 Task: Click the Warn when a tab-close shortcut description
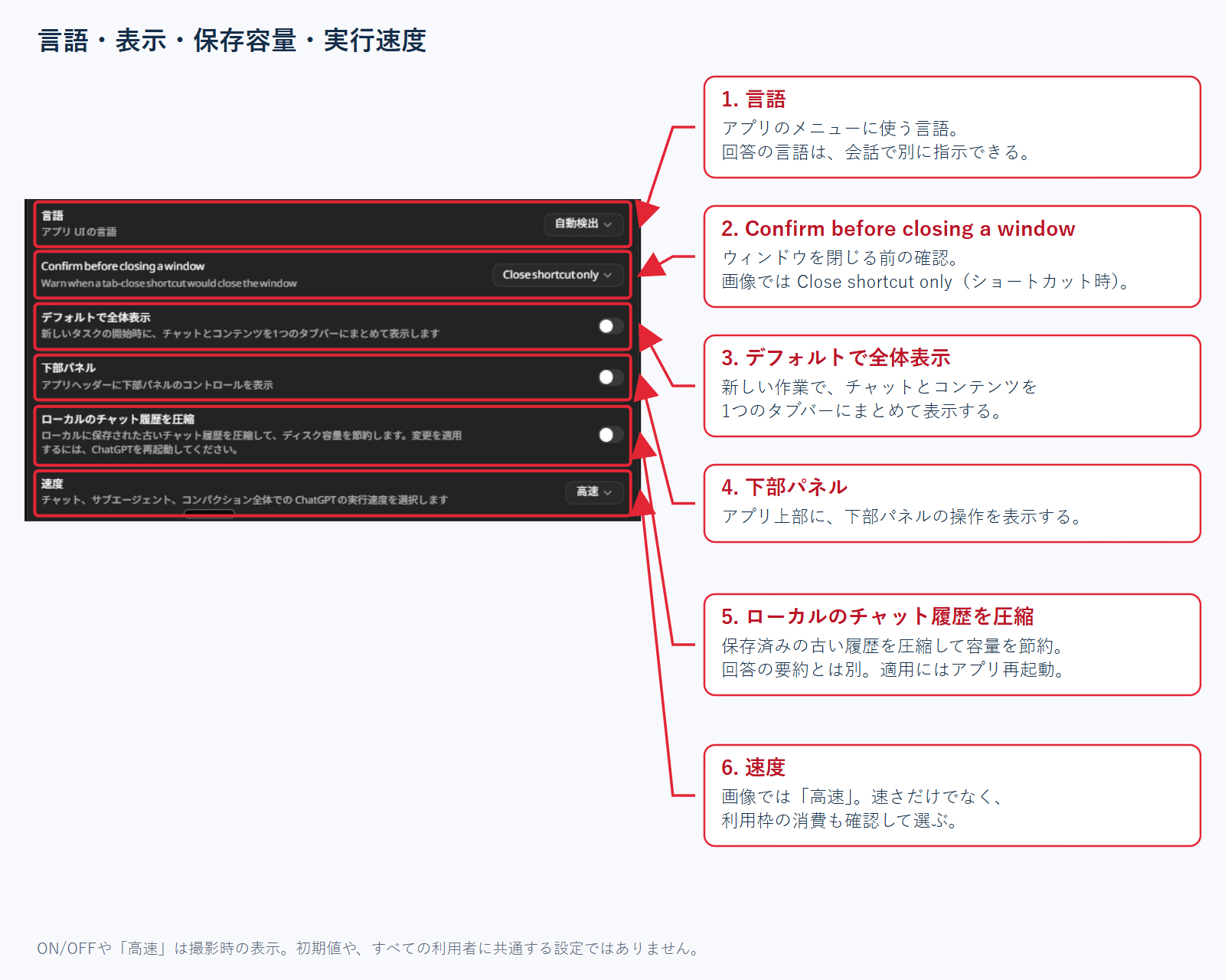coord(168,283)
